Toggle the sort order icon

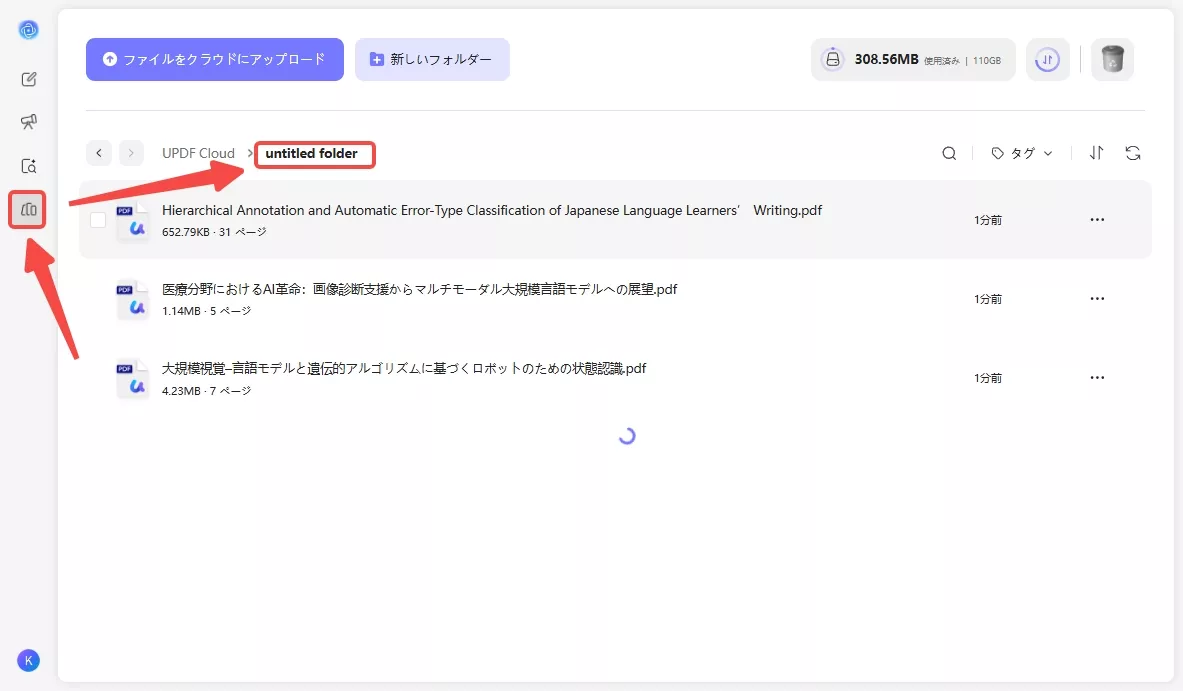tap(1096, 153)
